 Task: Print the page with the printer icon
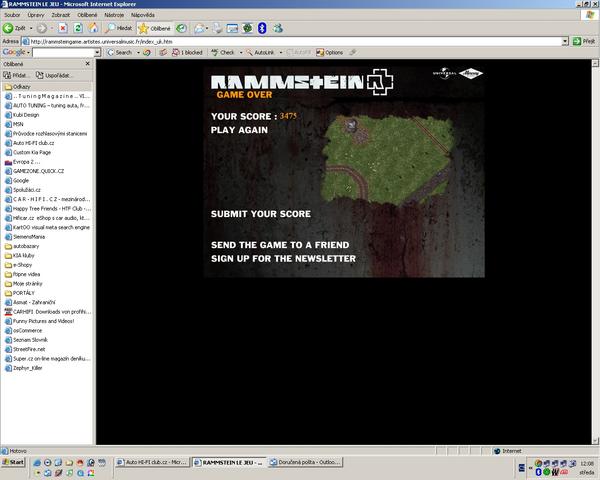[x=217, y=28]
